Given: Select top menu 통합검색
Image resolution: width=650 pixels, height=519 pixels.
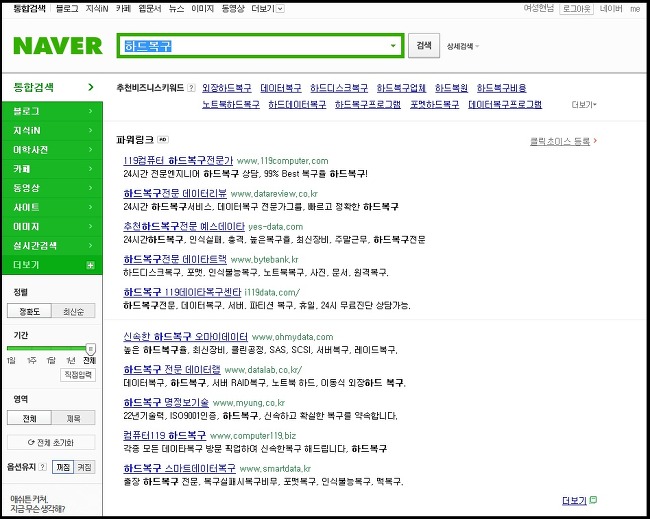Looking at the screenshot, I should [x=29, y=8].
